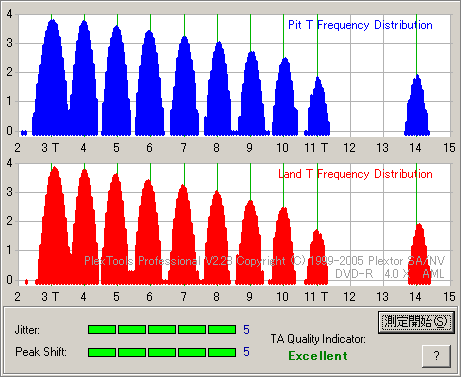Click the Jitter score value 5
461x377 pixels.
pos(246,330)
